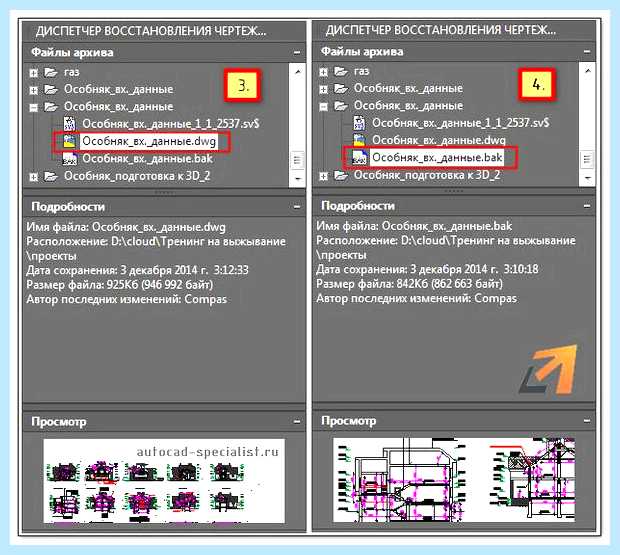
Task: Select Особняк_подготовка к 3D_2 label in right panel
Action: tap(427, 176)
